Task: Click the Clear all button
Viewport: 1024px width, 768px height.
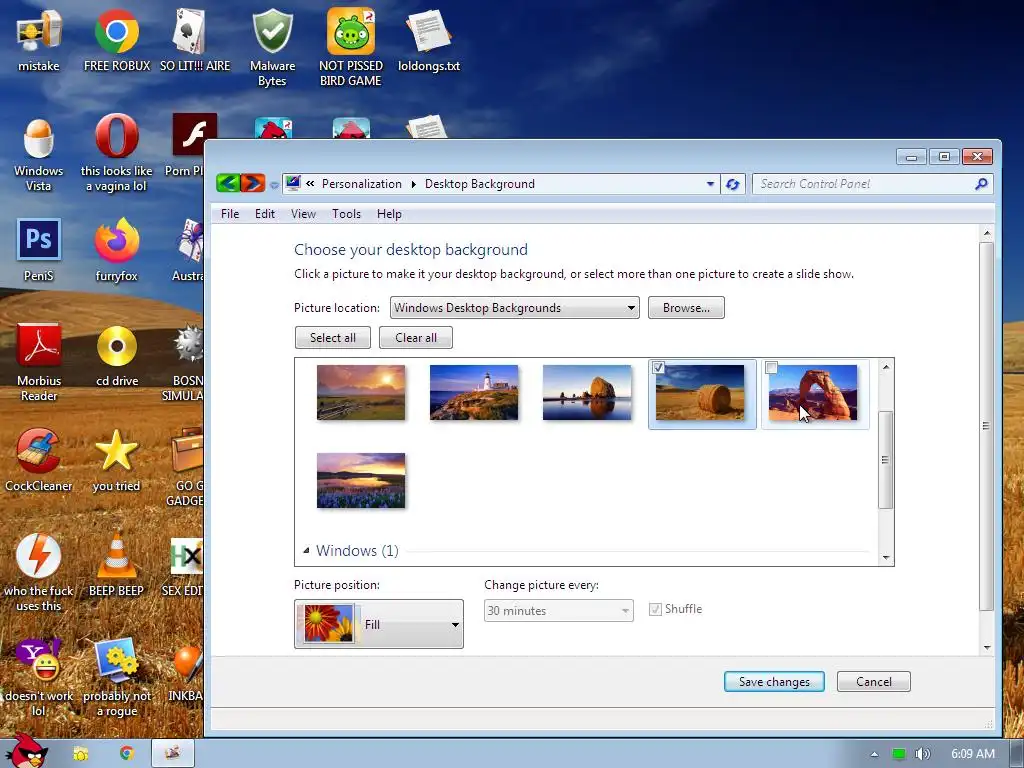Action: click(416, 338)
